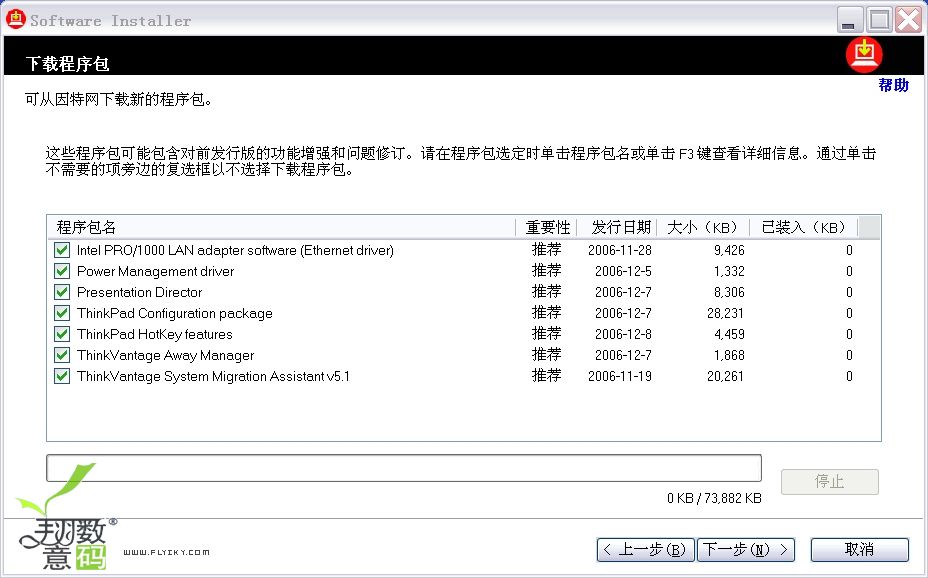This screenshot has height=578, width=928.
Task: Click the size value 8,306
Action: (729, 292)
